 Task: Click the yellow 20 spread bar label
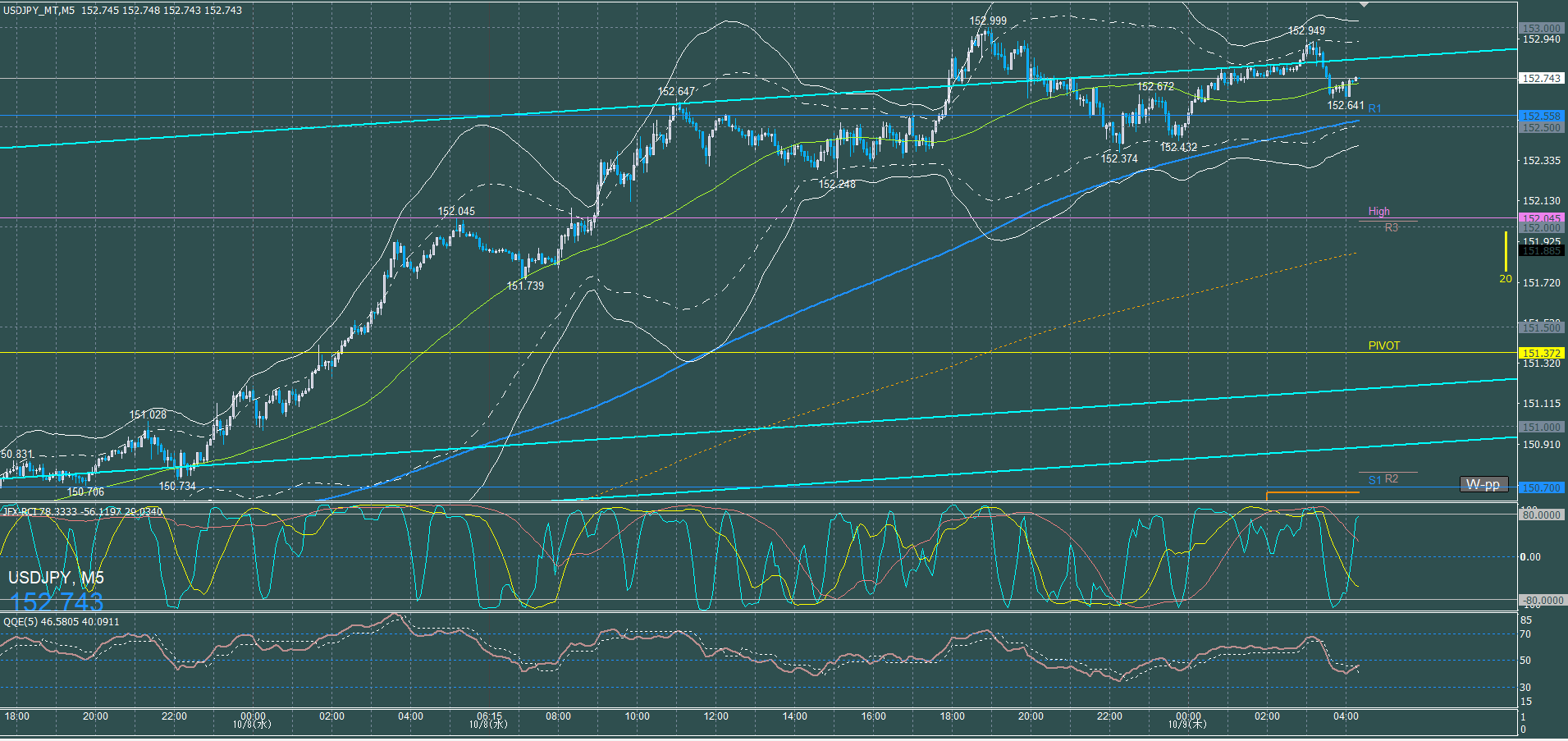(1505, 278)
